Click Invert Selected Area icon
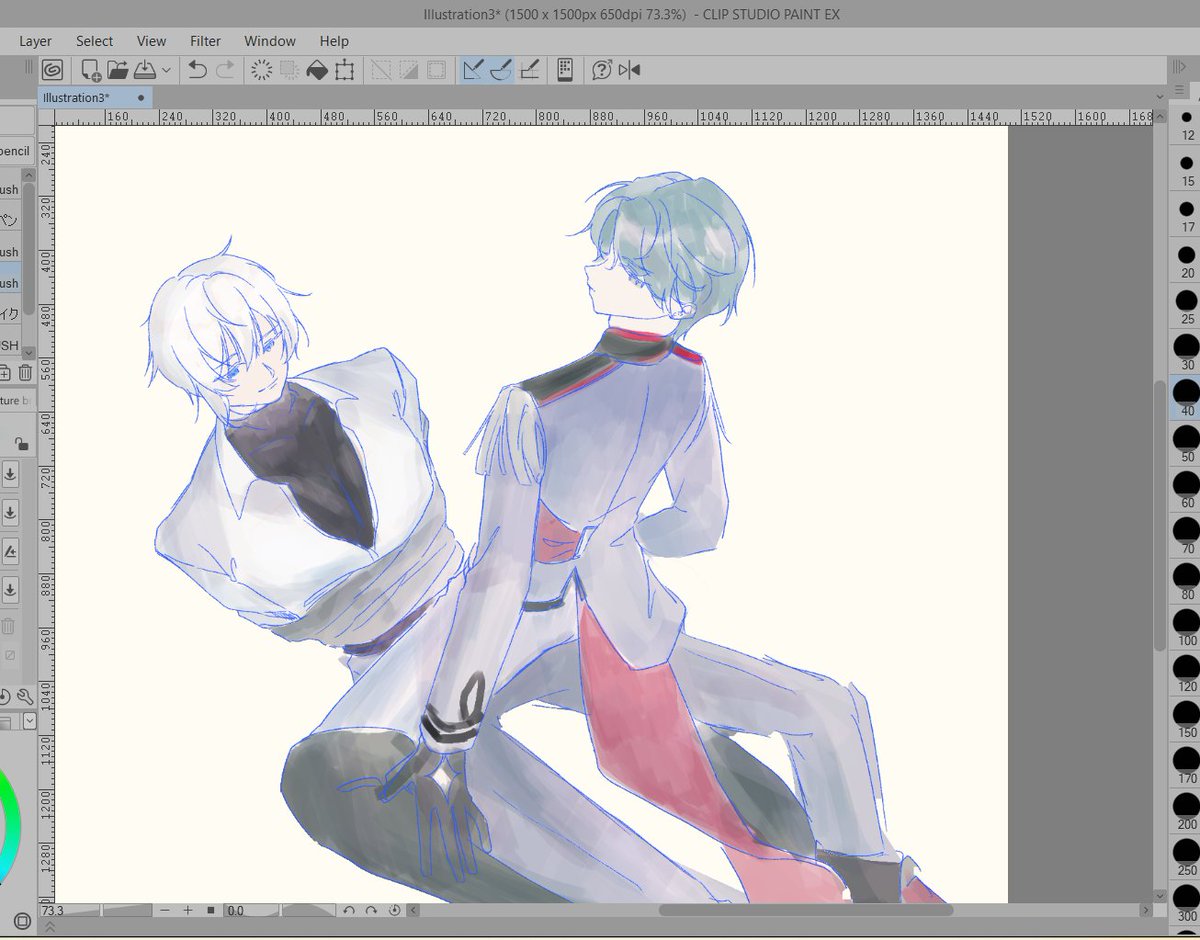 [x=409, y=70]
